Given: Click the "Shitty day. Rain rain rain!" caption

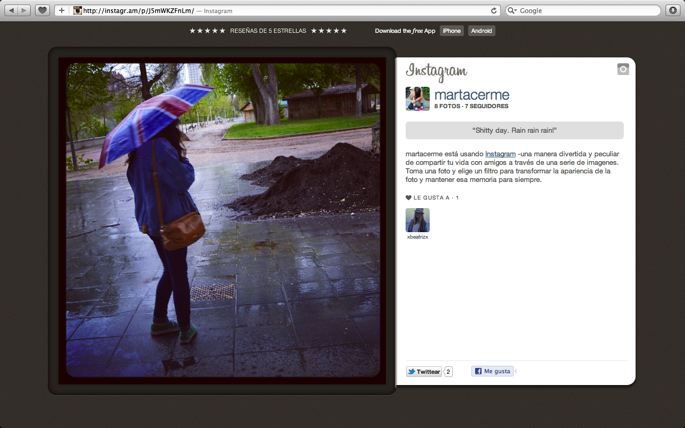Looking at the screenshot, I should tap(514, 130).
